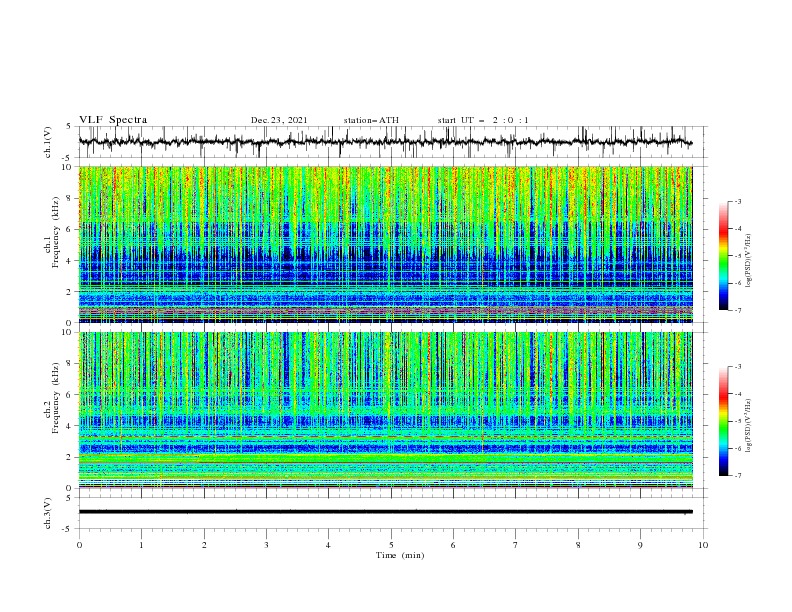Click the ch.1 frequency tick label "6"

[70, 229]
